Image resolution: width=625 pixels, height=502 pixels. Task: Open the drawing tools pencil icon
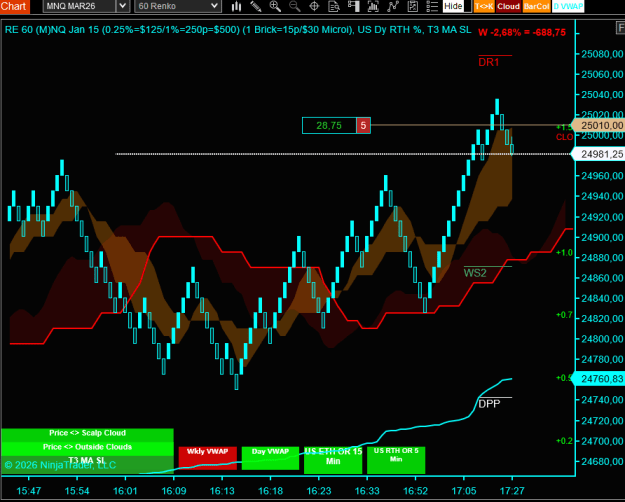click(x=256, y=6)
